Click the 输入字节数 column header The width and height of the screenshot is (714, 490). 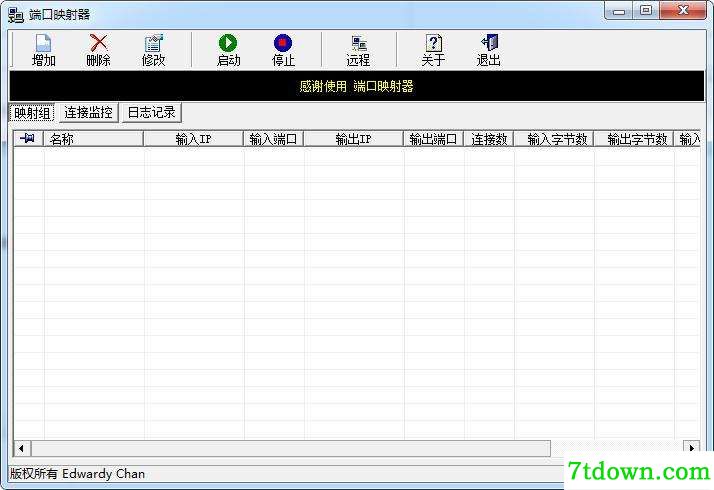coord(554,138)
